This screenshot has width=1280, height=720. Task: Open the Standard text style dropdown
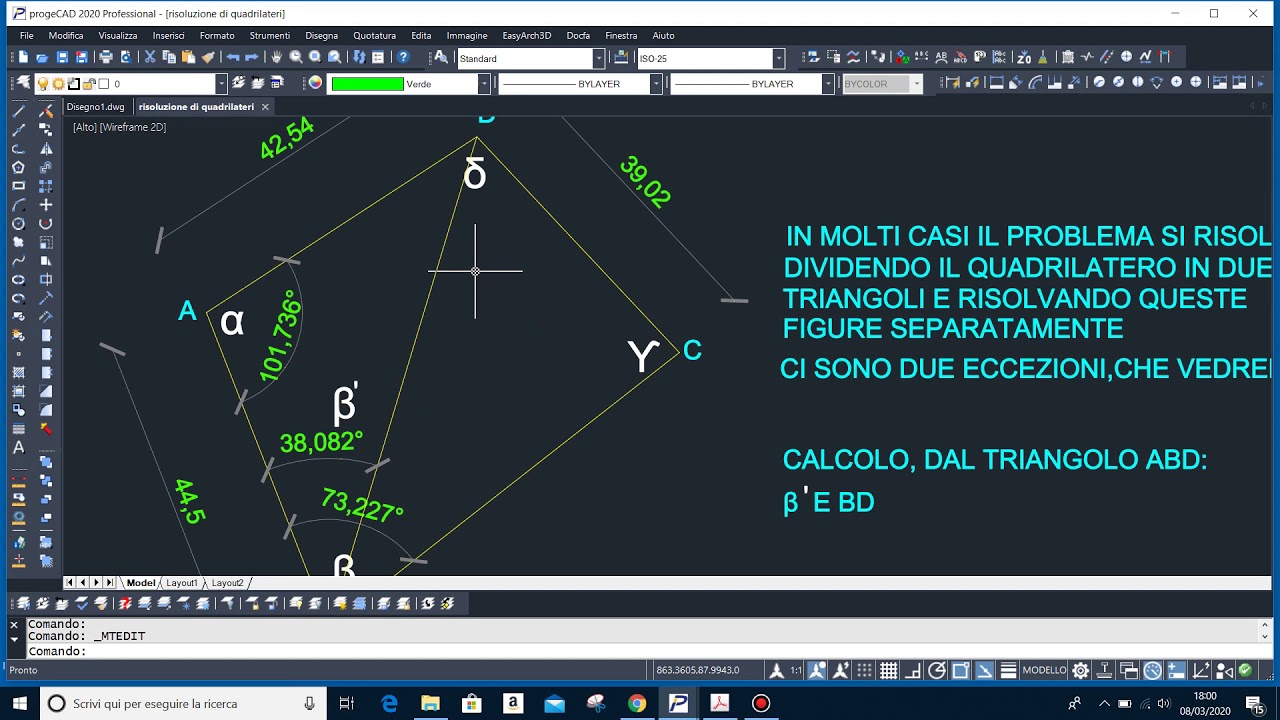[599, 58]
